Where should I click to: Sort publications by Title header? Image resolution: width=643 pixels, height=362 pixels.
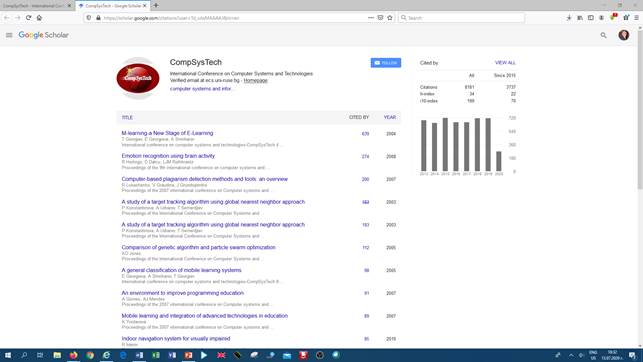127,118
